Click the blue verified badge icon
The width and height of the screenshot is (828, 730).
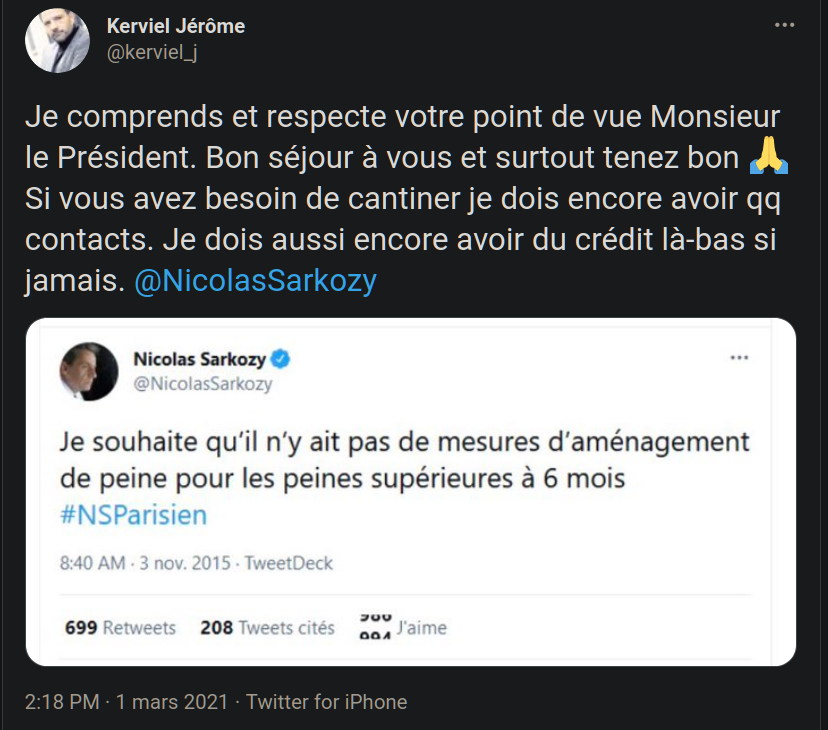click(x=282, y=359)
